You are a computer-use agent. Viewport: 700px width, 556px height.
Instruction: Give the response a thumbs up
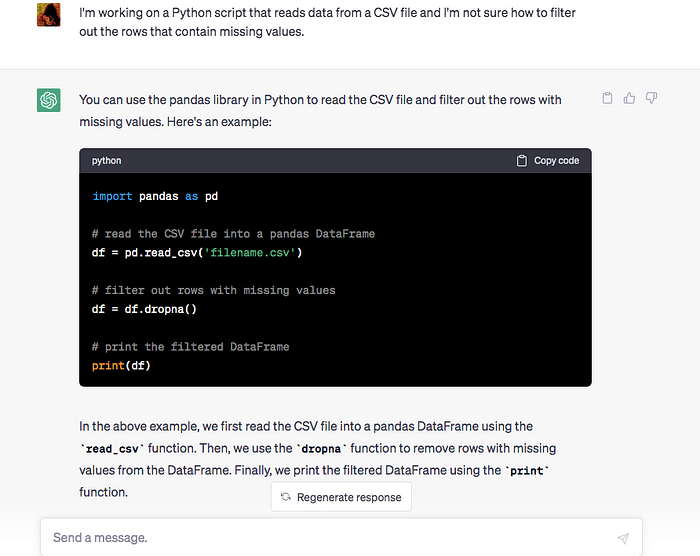[x=629, y=98]
